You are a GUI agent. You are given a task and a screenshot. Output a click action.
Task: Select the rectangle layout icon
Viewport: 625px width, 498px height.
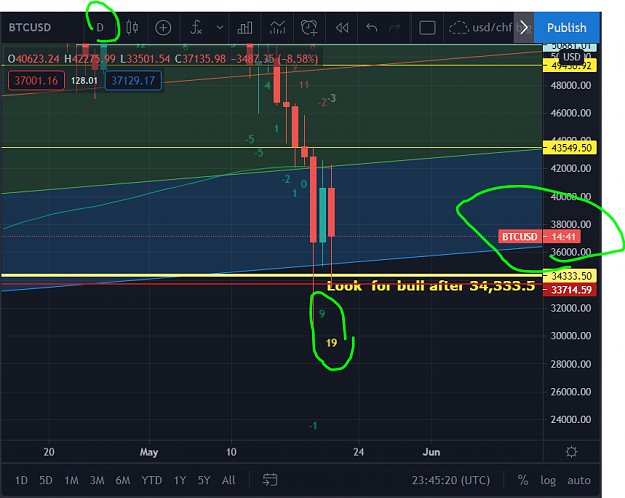point(427,28)
